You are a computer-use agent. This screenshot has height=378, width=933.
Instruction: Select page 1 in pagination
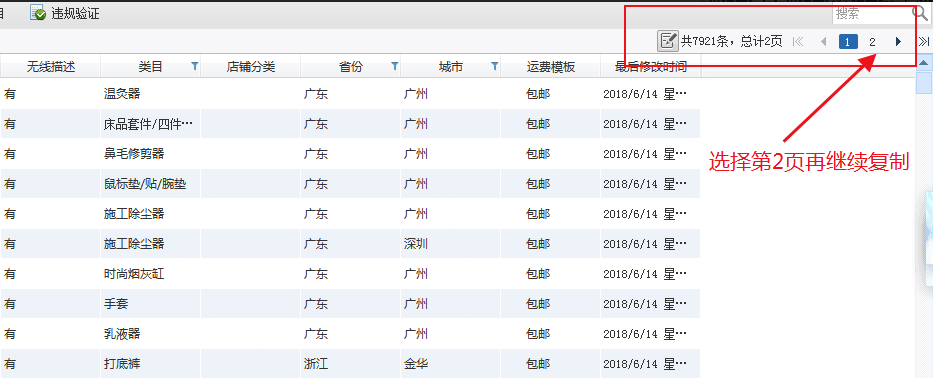coord(849,42)
